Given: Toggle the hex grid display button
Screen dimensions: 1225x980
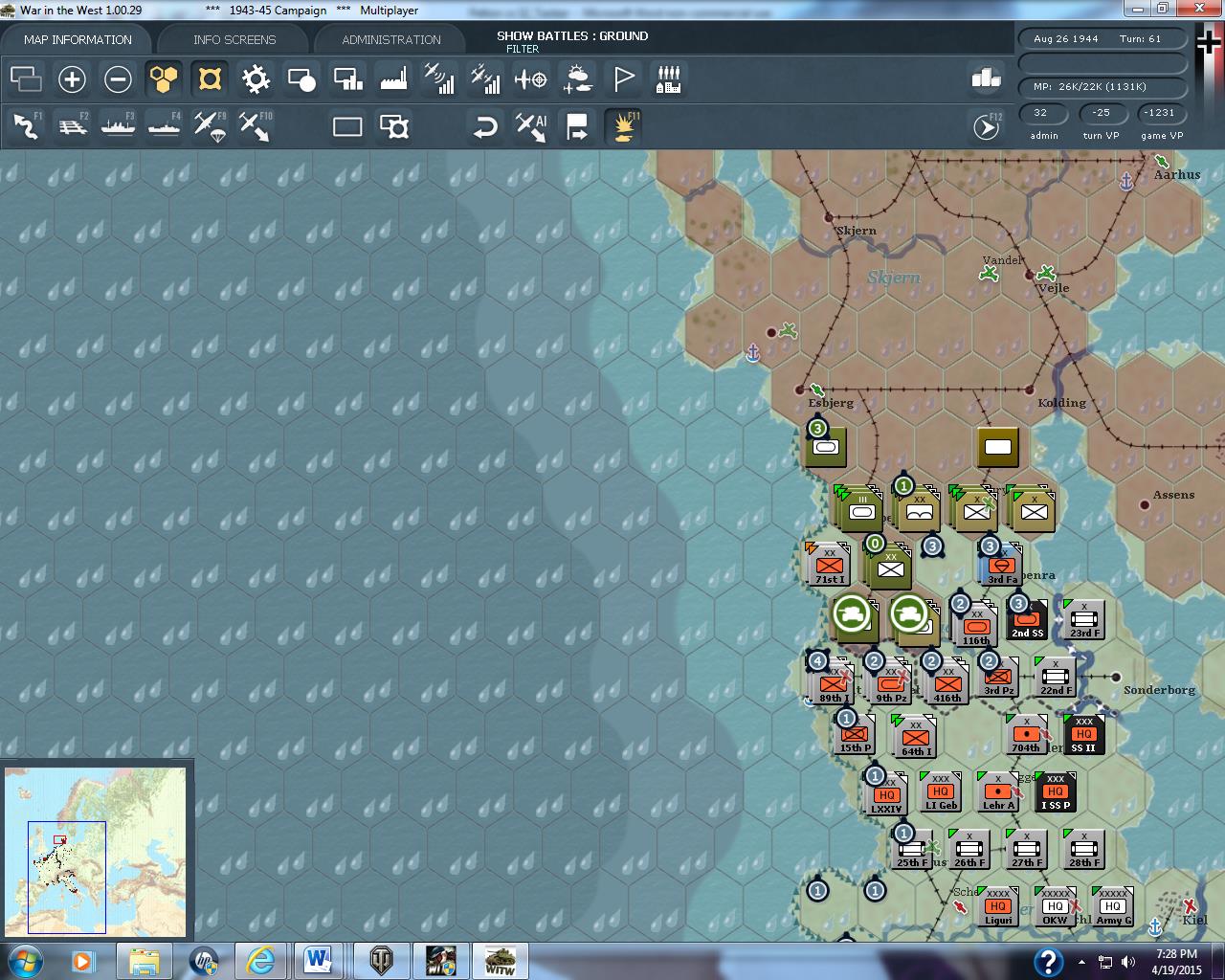Looking at the screenshot, I should click(164, 79).
